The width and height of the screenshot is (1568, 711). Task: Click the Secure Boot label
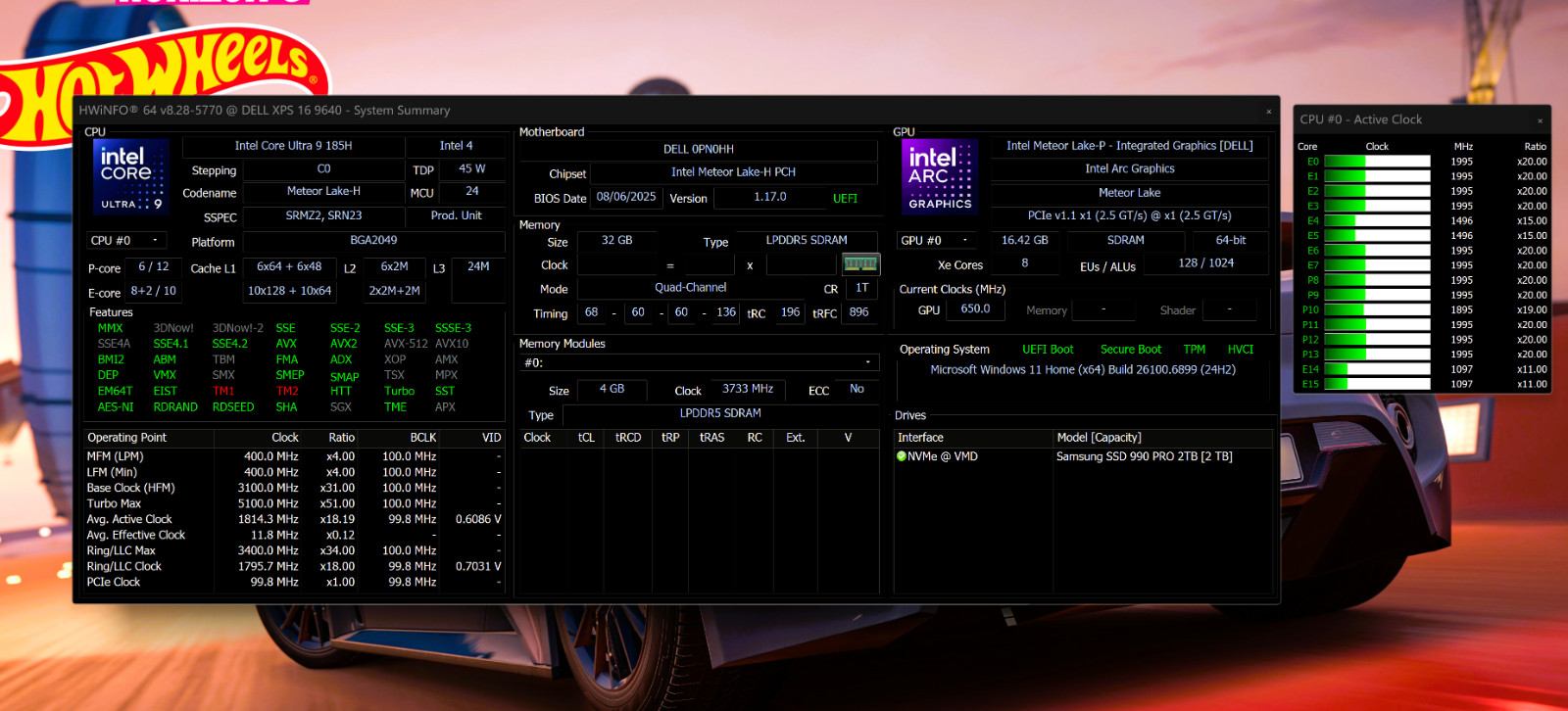tap(1131, 350)
